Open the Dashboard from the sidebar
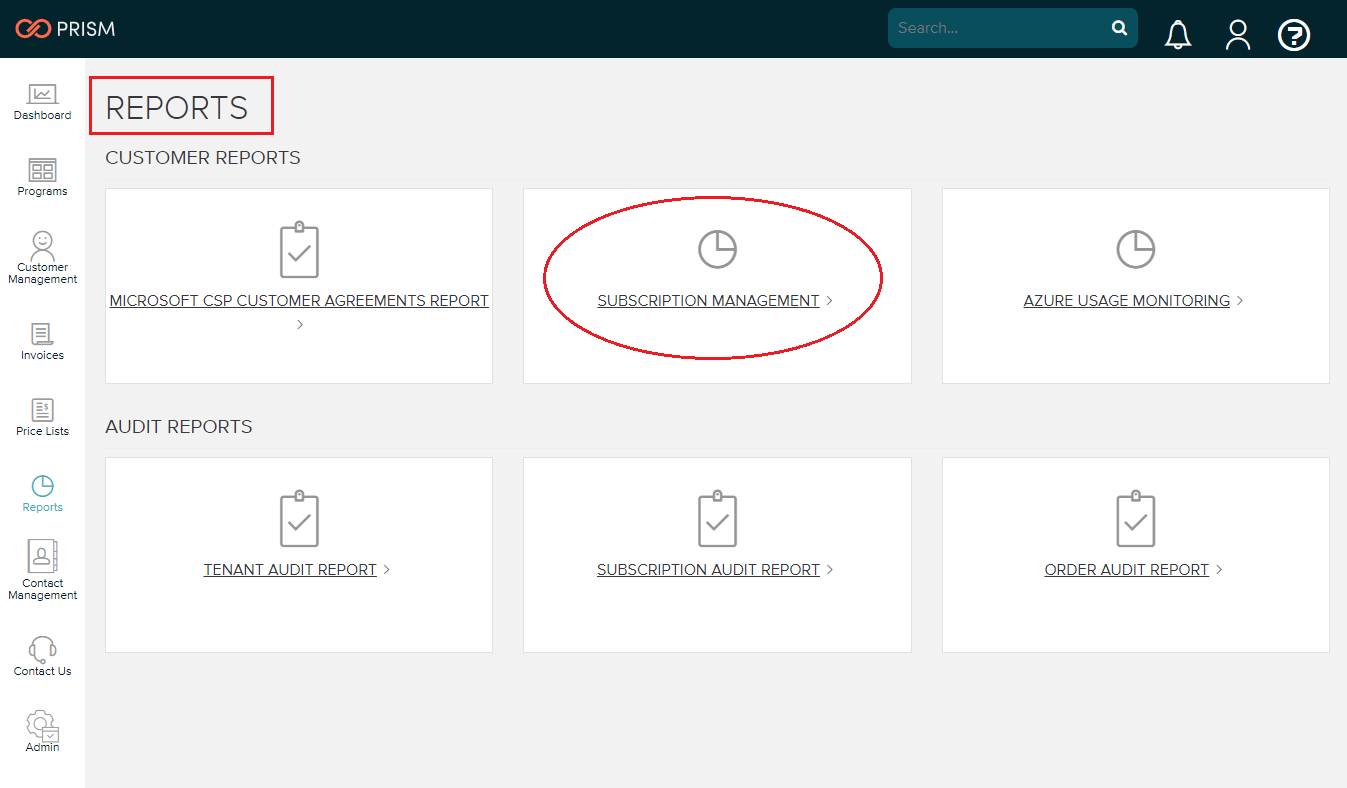 point(42,102)
